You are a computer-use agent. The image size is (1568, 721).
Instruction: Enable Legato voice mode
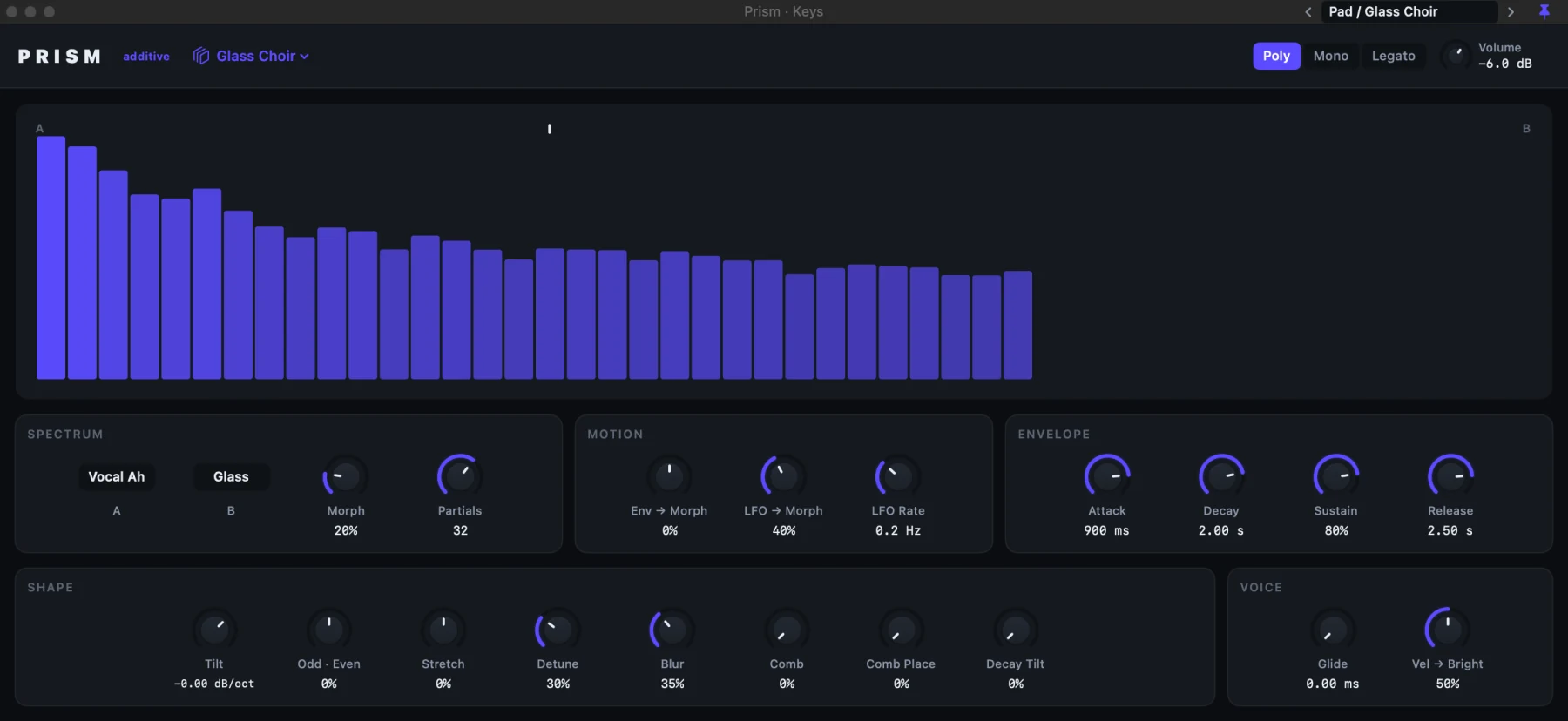tap(1393, 56)
